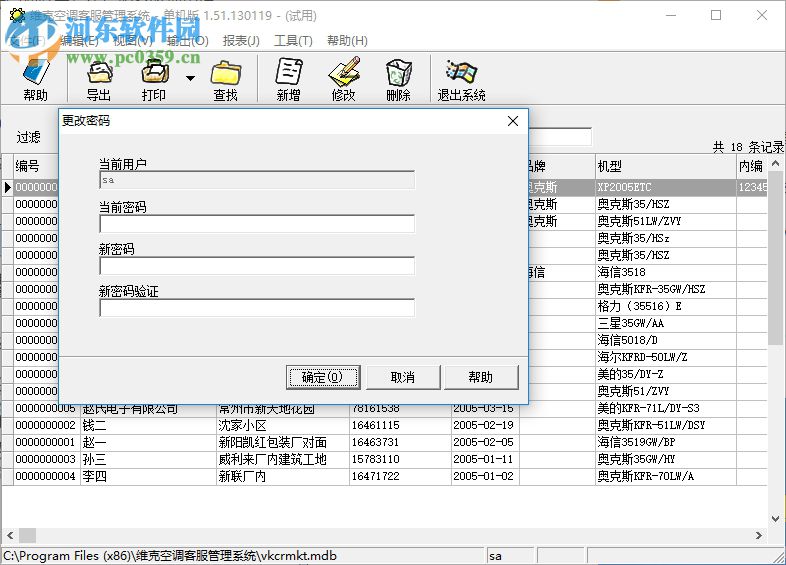786x565 pixels.
Task: Focus the 新密码 input field
Action: [257, 266]
